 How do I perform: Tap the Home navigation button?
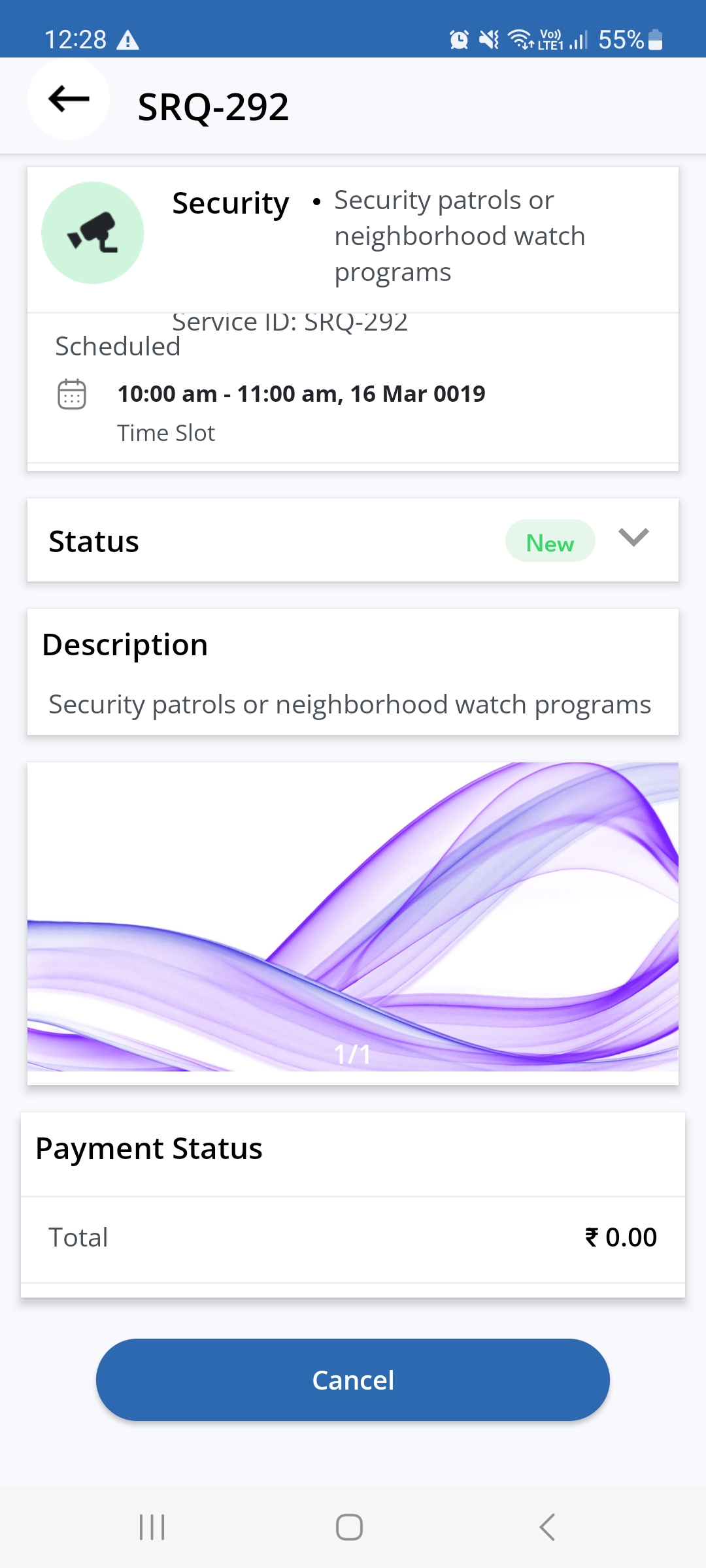click(x=349, y=1527)
